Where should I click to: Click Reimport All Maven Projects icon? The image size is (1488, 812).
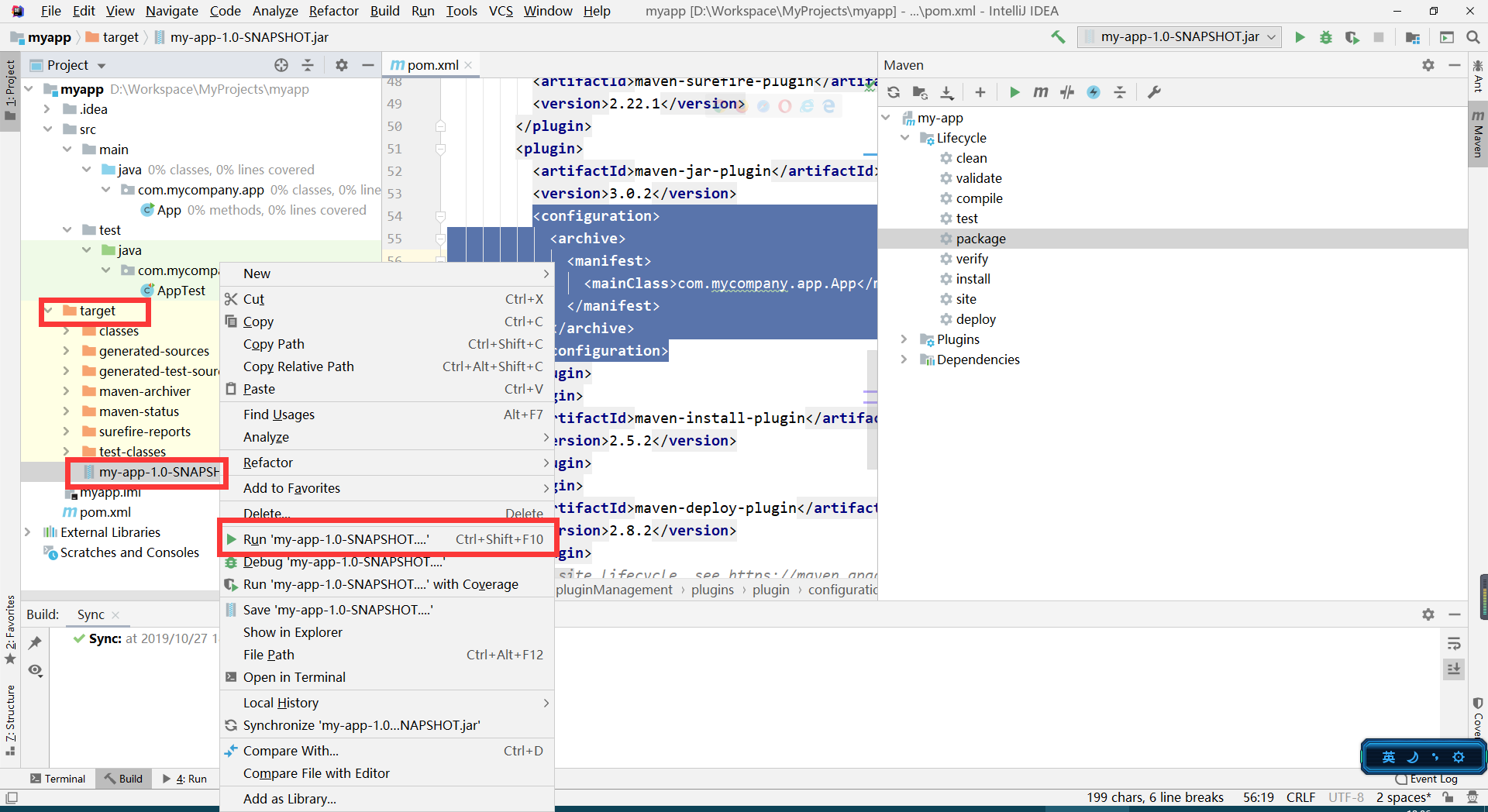[x=894, y=92]
